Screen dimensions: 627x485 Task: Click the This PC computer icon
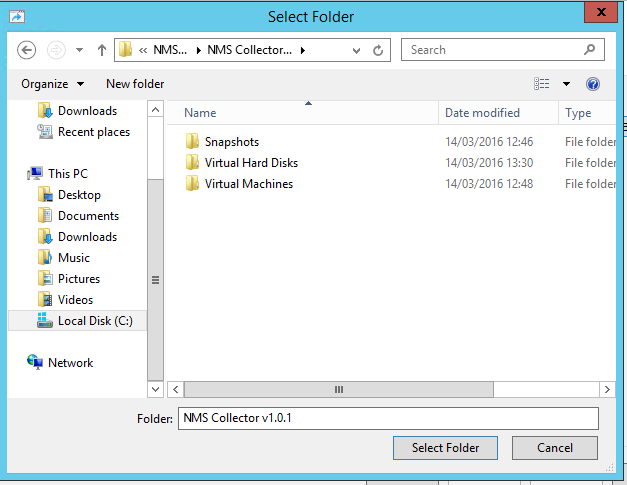click(35, 173)
